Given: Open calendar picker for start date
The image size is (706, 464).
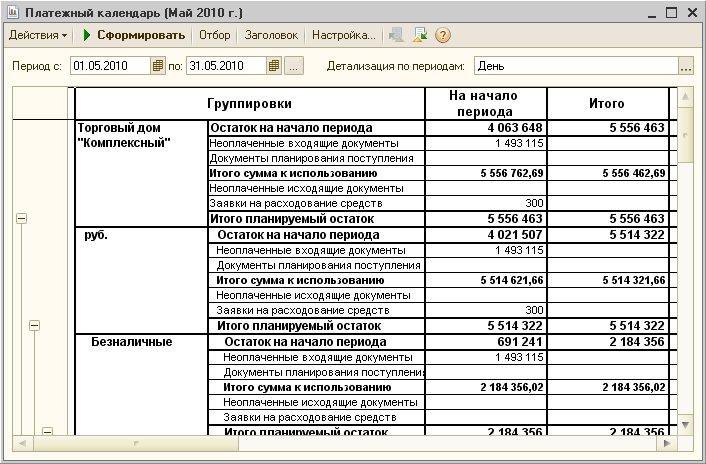Looking at the screenshot, I should click(x=158, y=66).
